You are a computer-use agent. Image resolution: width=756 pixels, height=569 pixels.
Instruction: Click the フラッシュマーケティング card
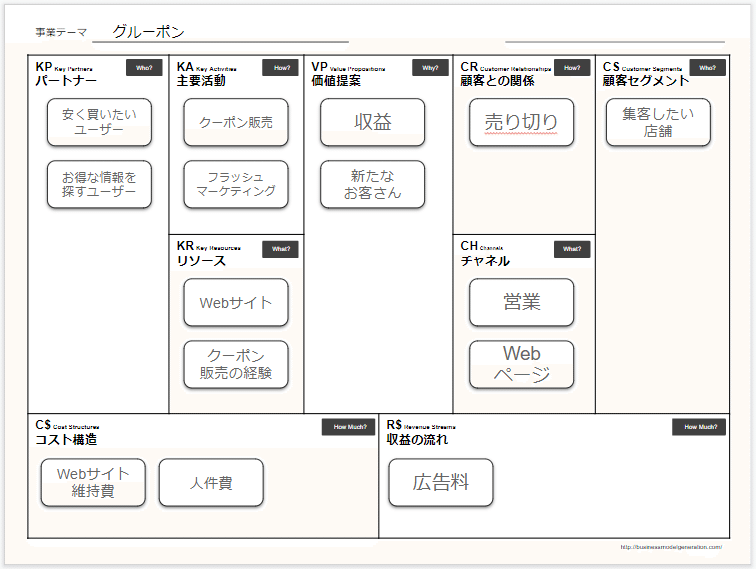coord(236,184)
